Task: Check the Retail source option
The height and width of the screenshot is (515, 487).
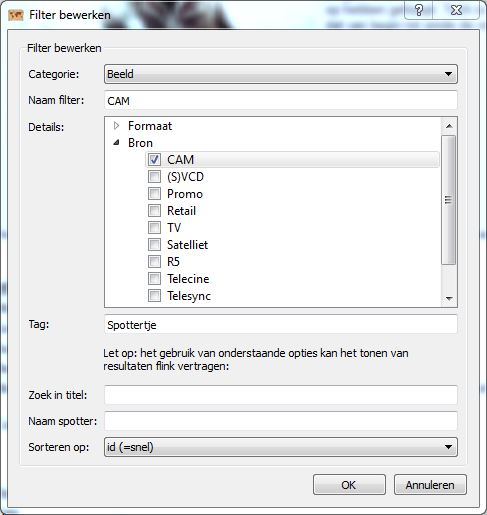Action: pos(154,210)
